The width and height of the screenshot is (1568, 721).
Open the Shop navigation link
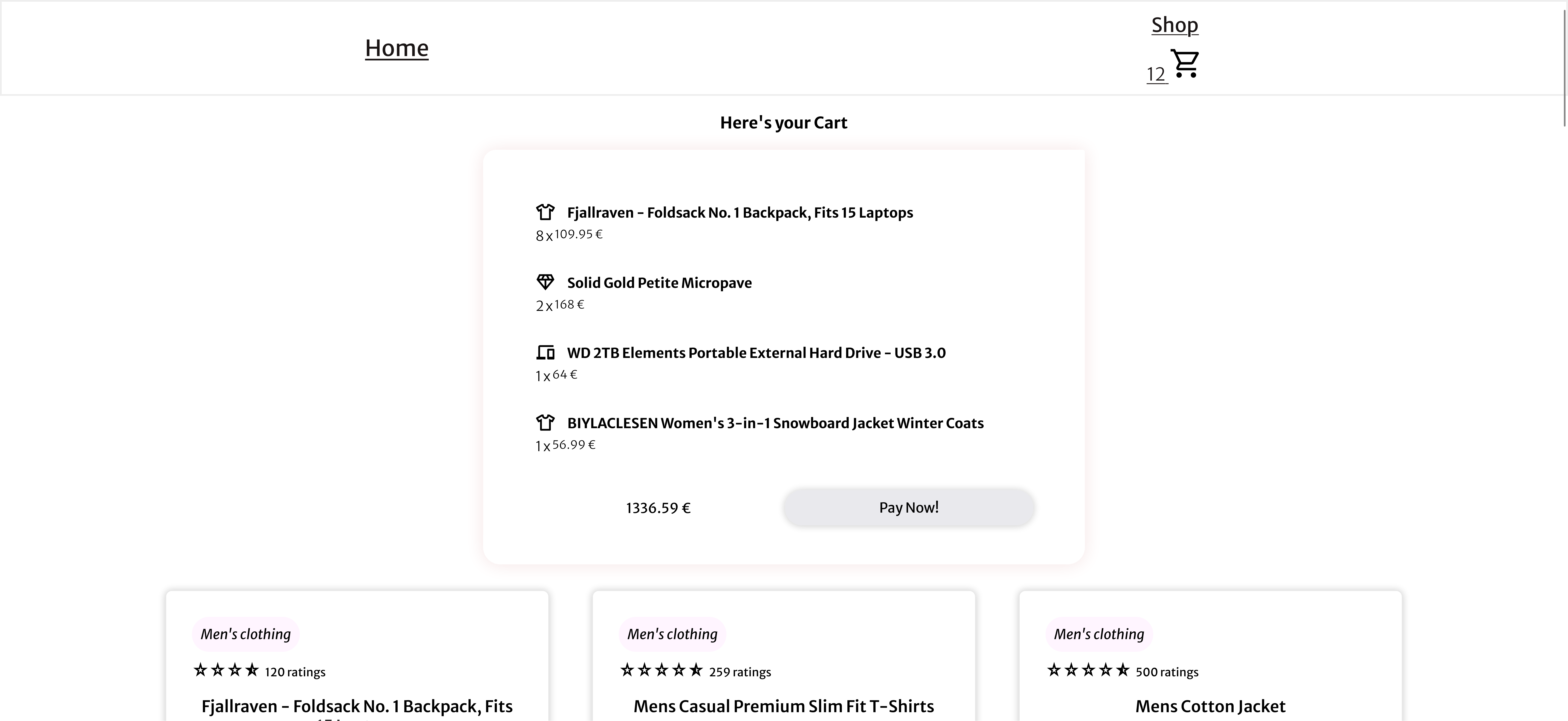tap(1174, 25)
